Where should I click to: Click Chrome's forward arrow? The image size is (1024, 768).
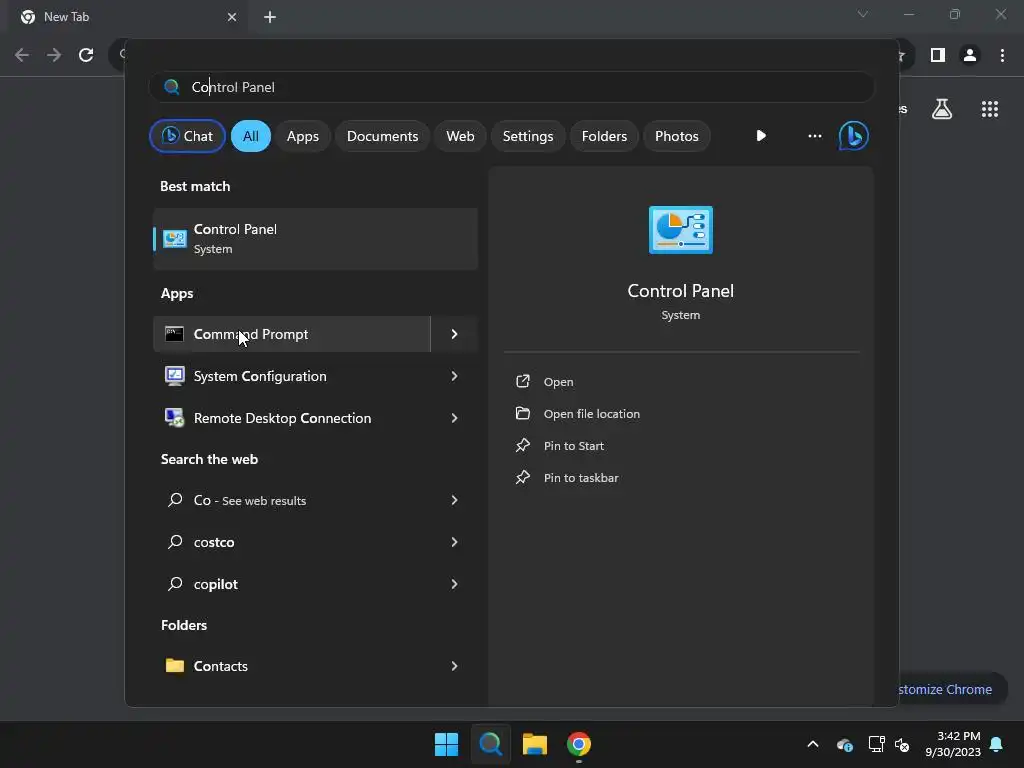[54, 55]
